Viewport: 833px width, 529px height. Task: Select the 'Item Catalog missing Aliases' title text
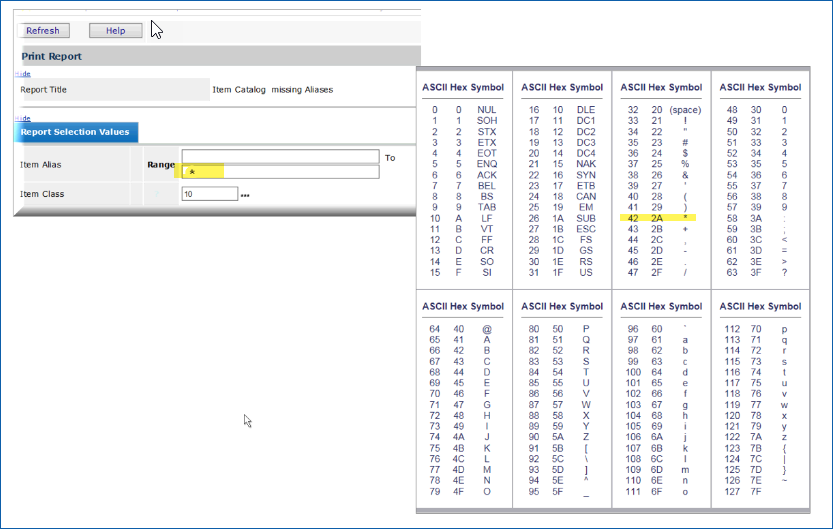coord(272,90)
